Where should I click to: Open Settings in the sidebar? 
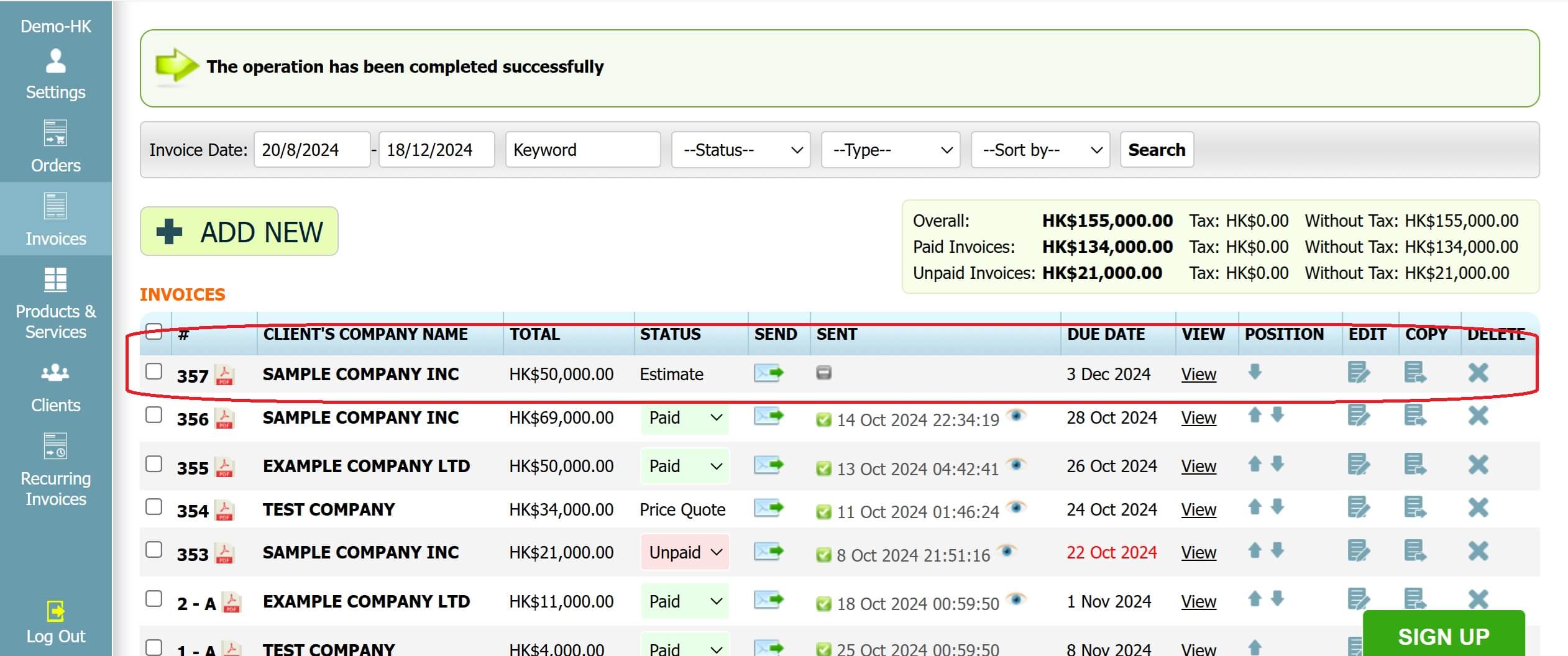pyautogui.click(x=56, y=75)
